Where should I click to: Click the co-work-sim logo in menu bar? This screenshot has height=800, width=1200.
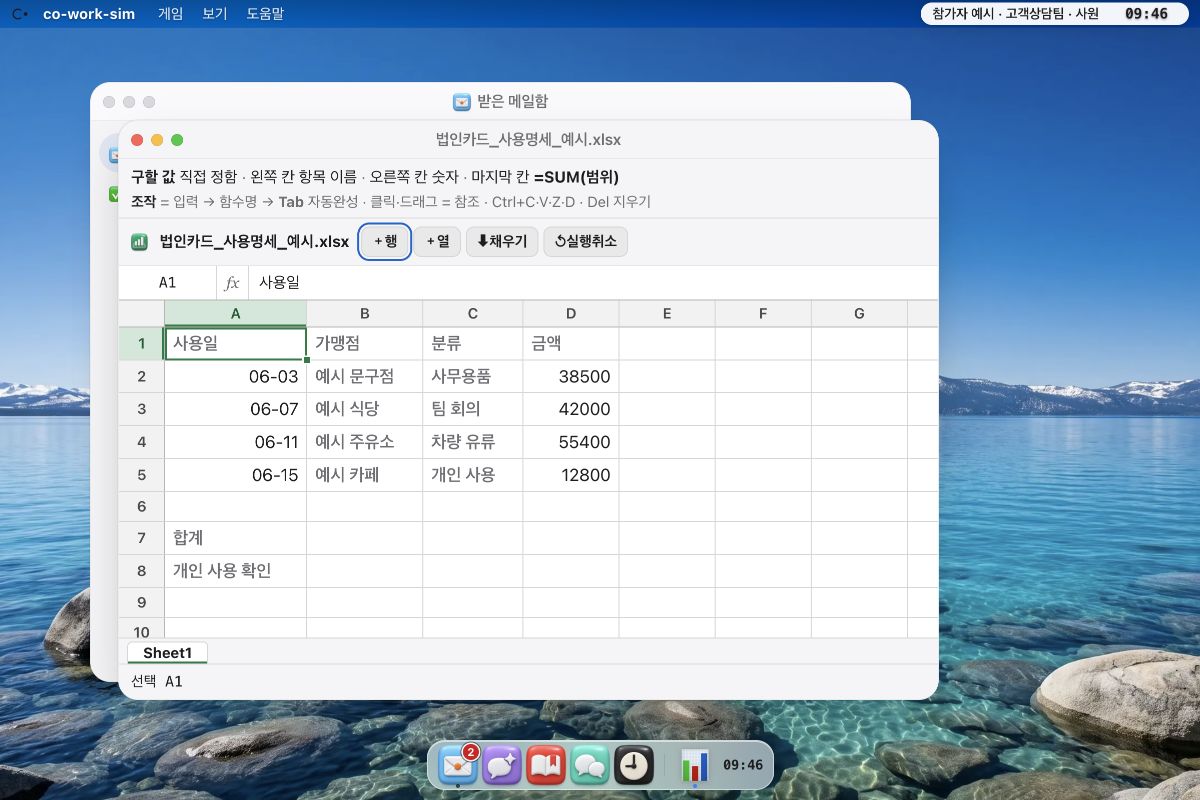click(19, 14)
